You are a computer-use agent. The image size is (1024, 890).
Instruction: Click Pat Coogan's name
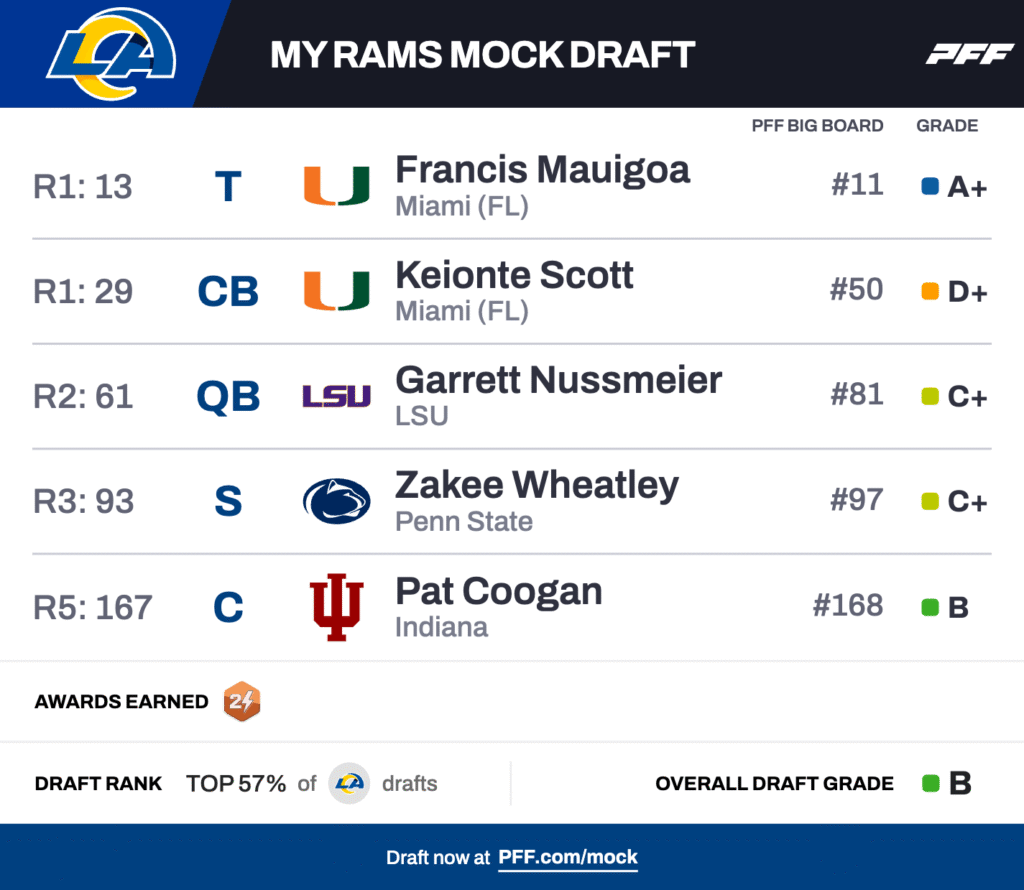(x=499, y=591)
